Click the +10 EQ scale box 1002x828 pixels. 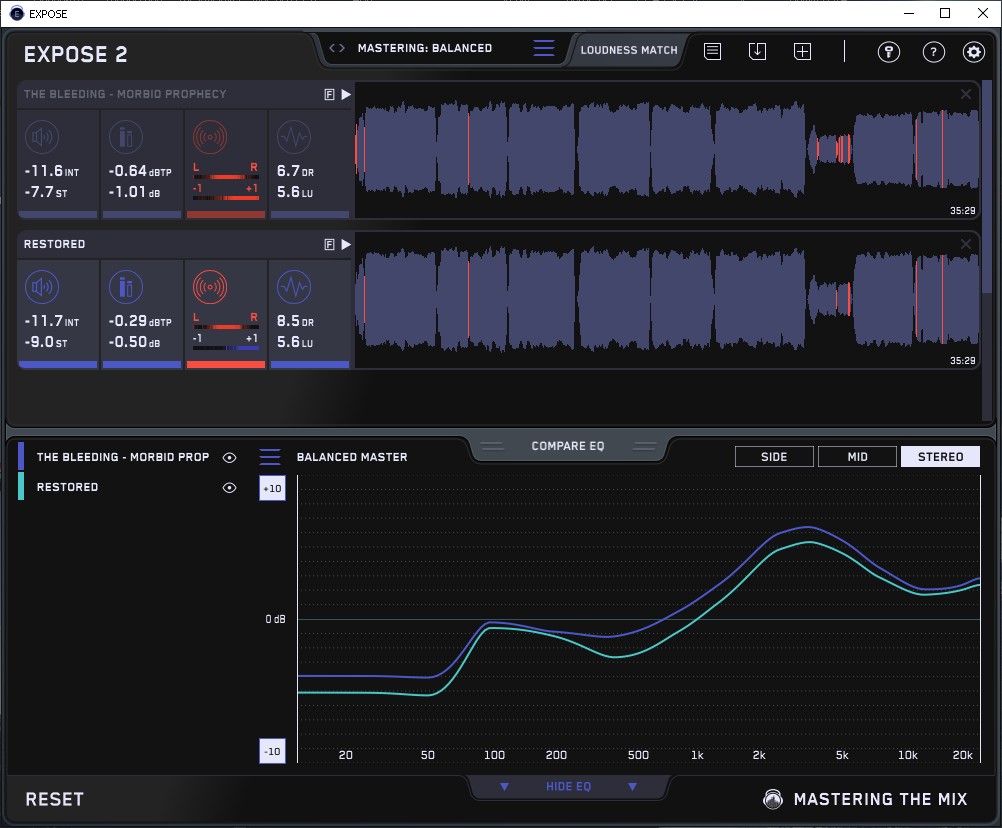272,488
